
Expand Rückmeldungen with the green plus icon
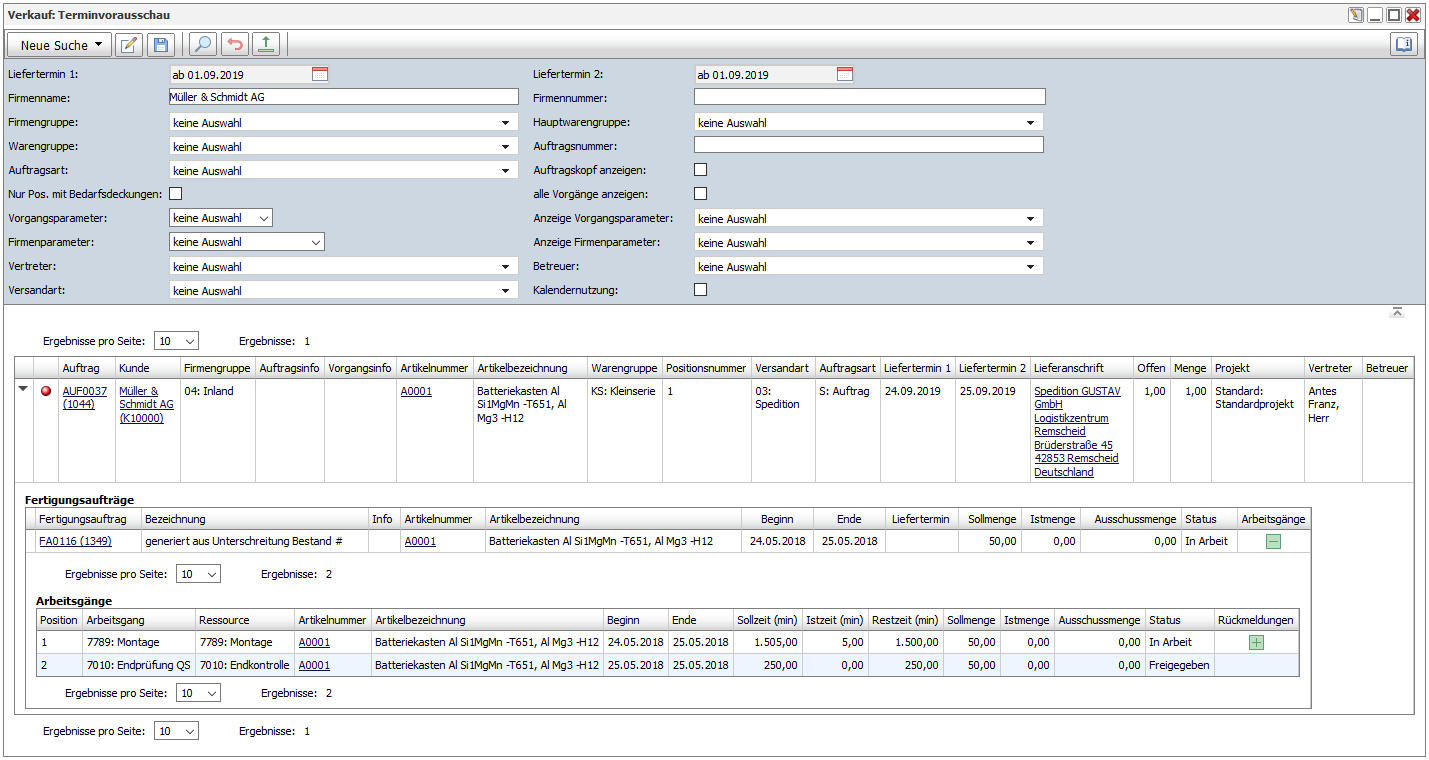(x=1256, y=642)
